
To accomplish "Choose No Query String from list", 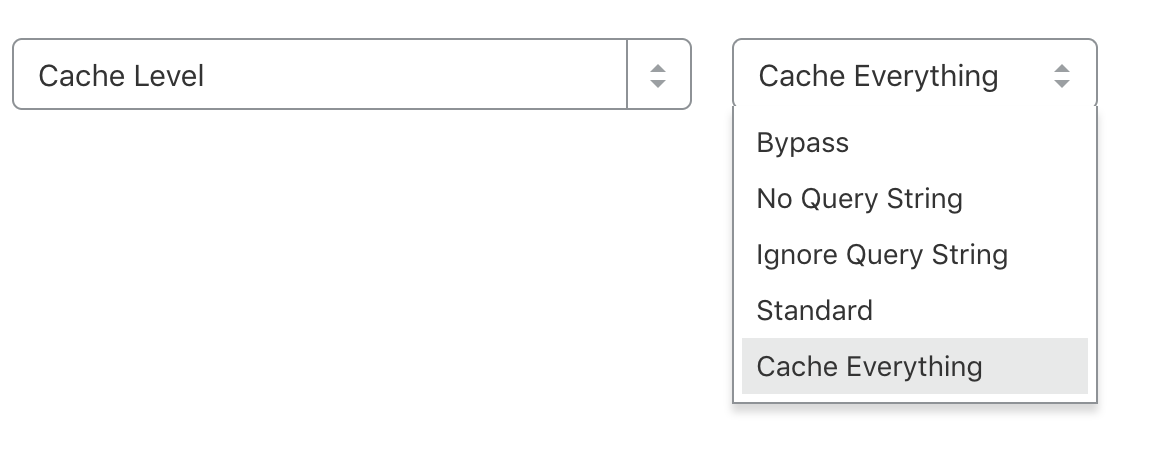I will (859, 199).
